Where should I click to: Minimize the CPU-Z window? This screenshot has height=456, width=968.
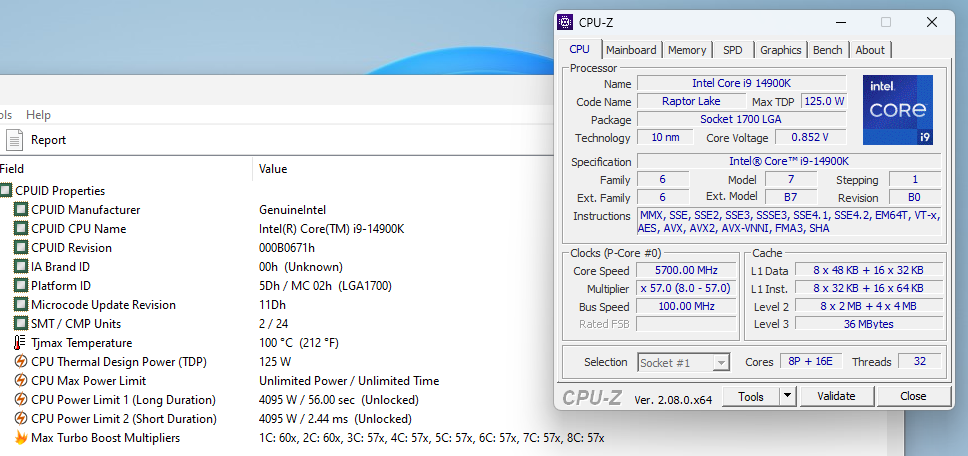point(841,22)
